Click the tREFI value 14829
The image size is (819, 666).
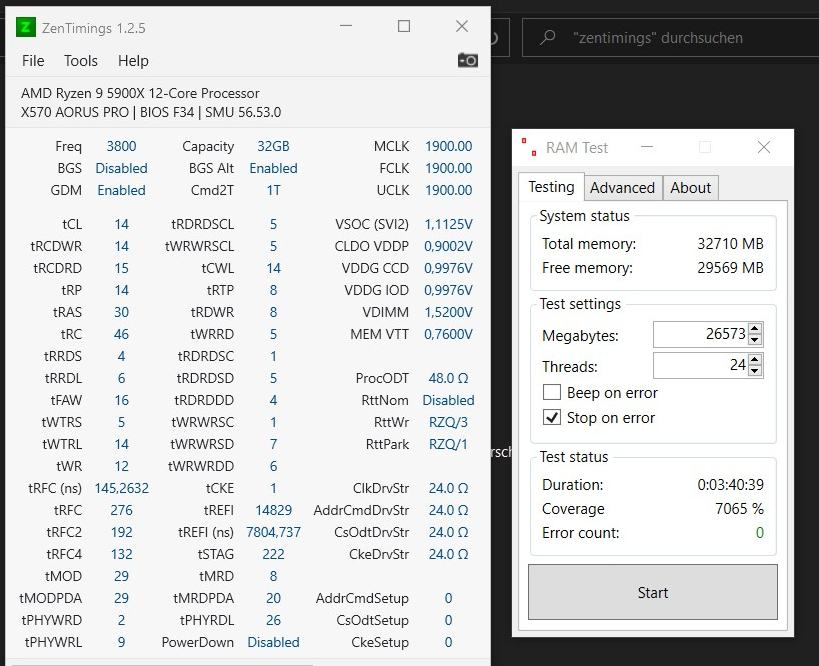[274, 510]
